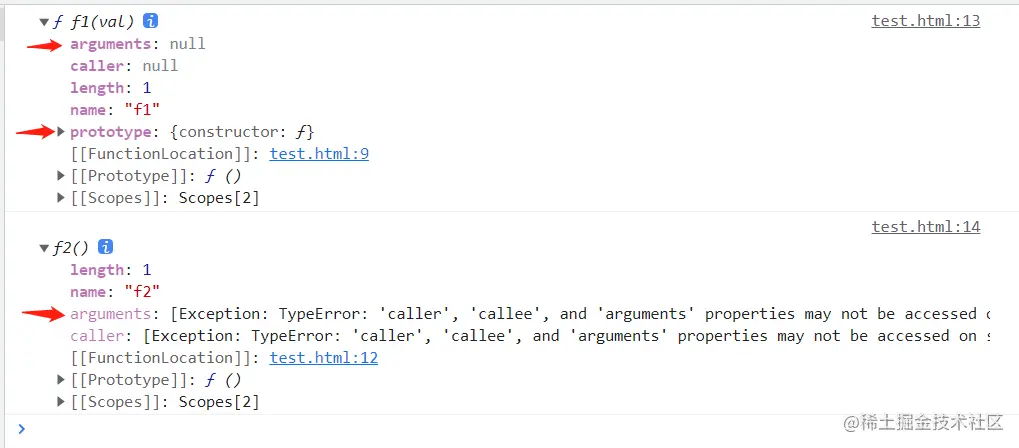Open the test.html:13 source link
This screenshot has width=1019, height=448.
tap(925, 21)
